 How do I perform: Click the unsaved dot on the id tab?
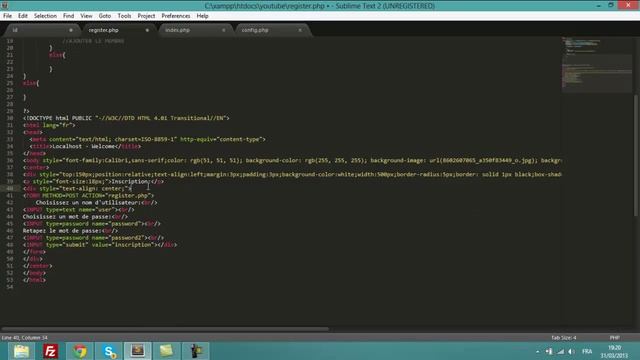click(x=71, y=30)
